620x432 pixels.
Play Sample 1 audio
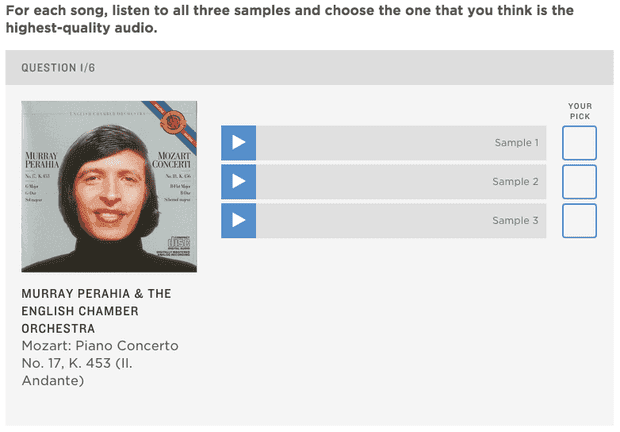(238, 143)
